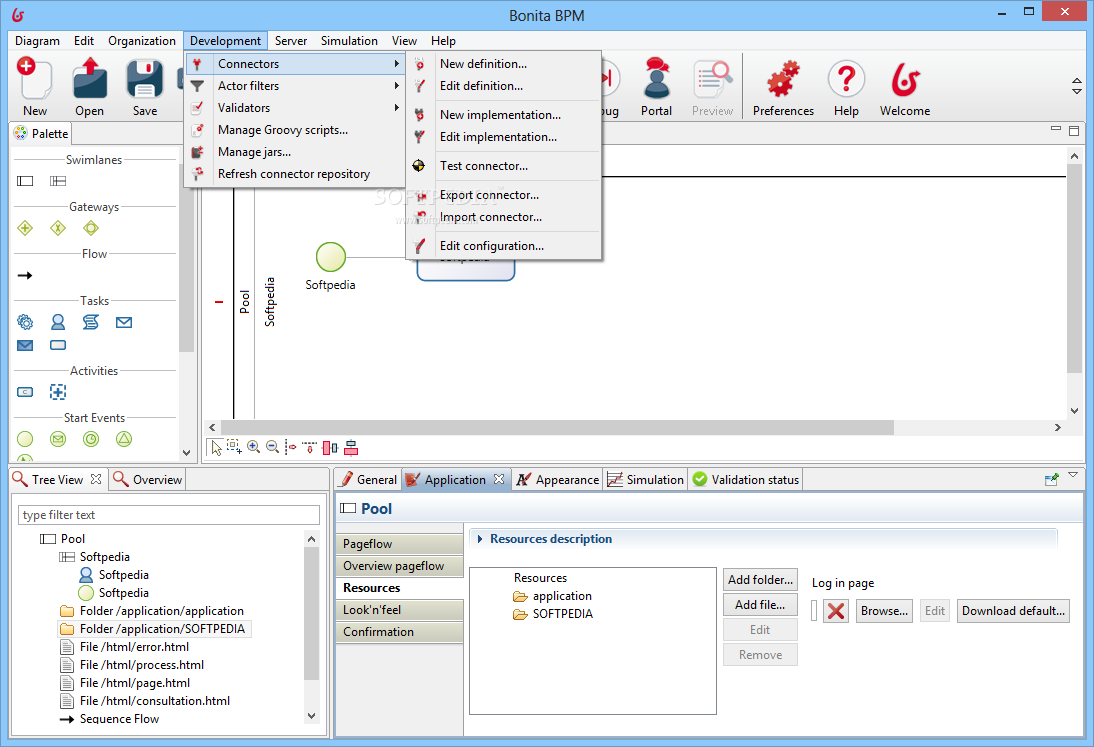Maximize the diagram editor panel
This screenshot has width=1094, height=747.
point(1074,130)
